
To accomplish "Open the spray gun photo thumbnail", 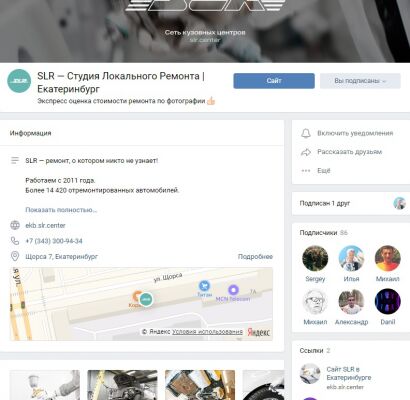I will (x=45, y=385).
